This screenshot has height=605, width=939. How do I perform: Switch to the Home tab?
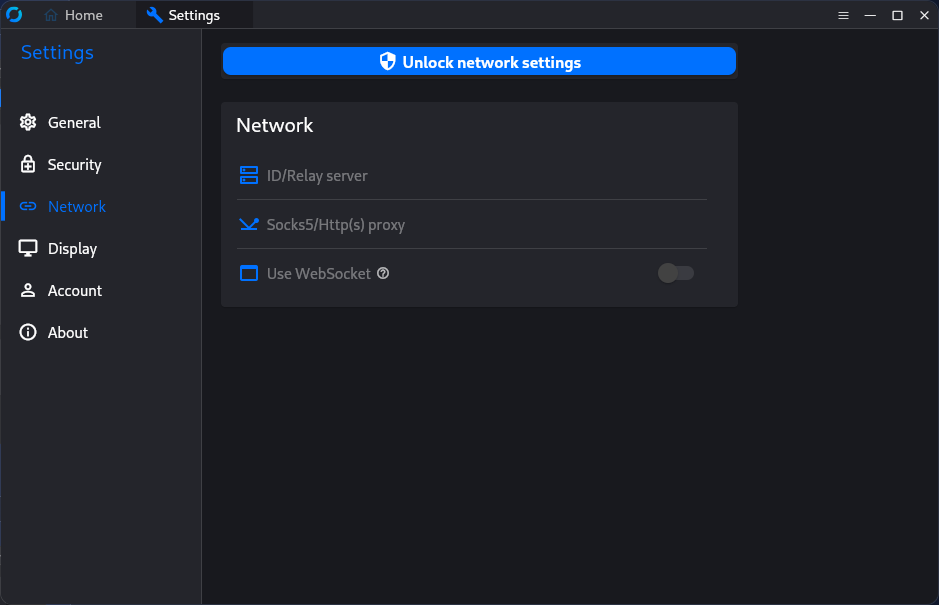pyautogui.click(x=74, y=15)
